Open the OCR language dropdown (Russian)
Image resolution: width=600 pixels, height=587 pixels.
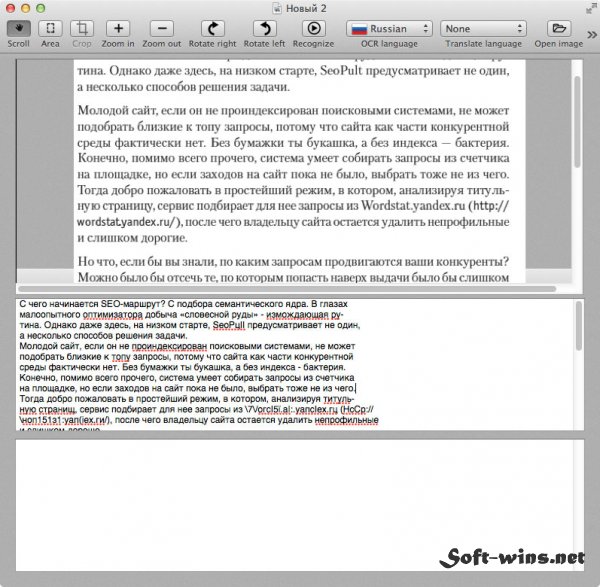390,29
